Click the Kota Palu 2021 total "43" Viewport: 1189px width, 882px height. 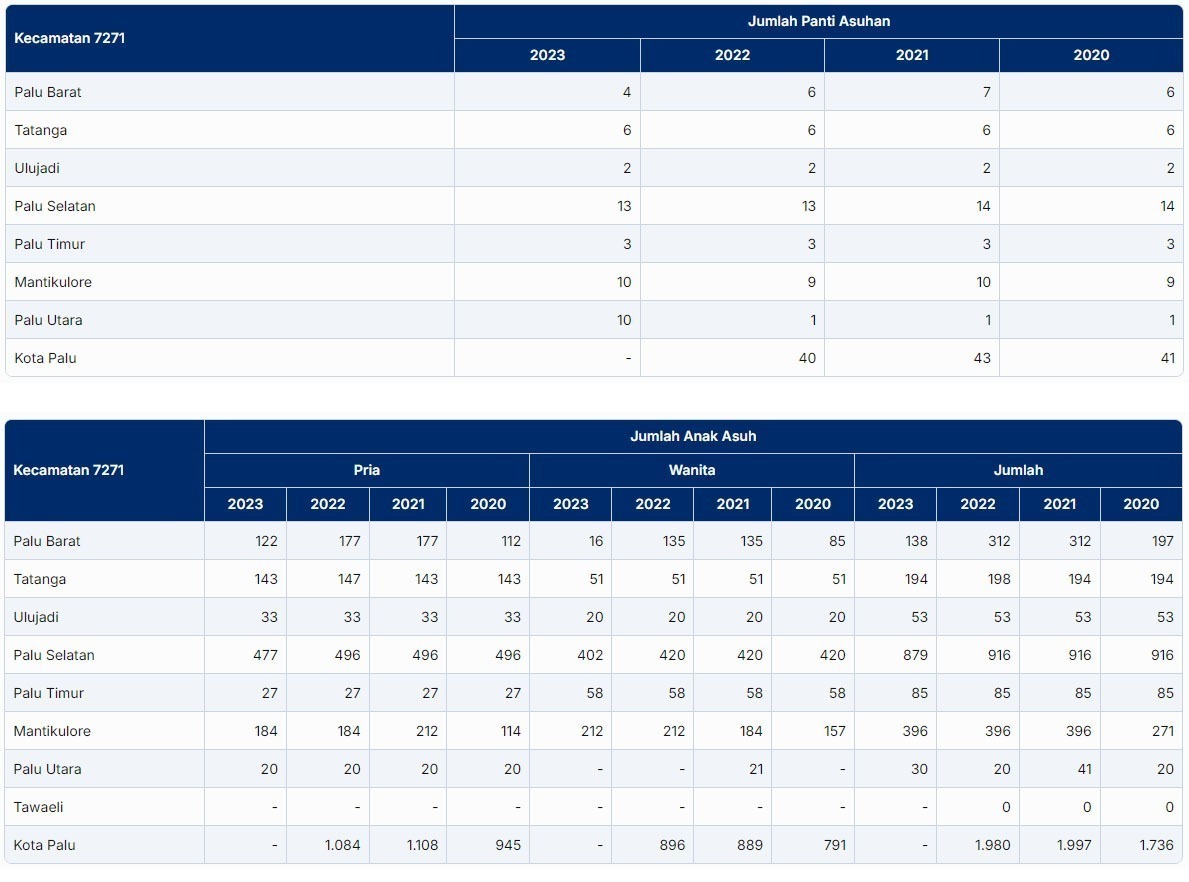click(x=982, y=358)
